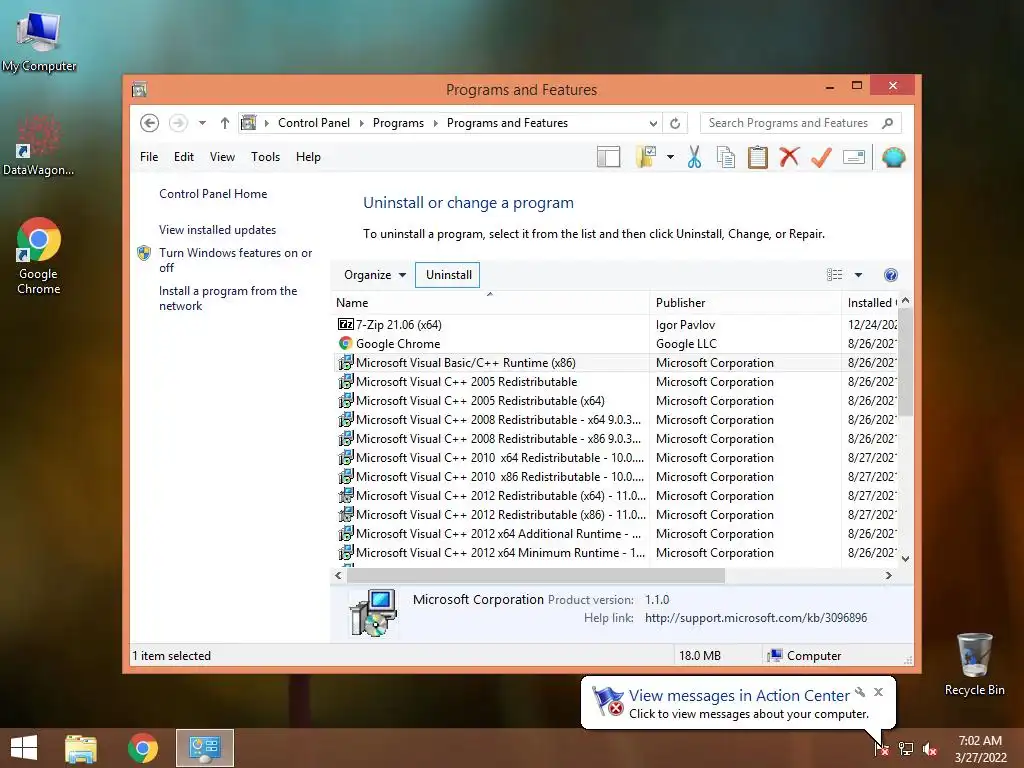The width and height of the screenshot is (1024, 768).
Task: Click the red X Delete icon
Action: (x=789, y=157)
